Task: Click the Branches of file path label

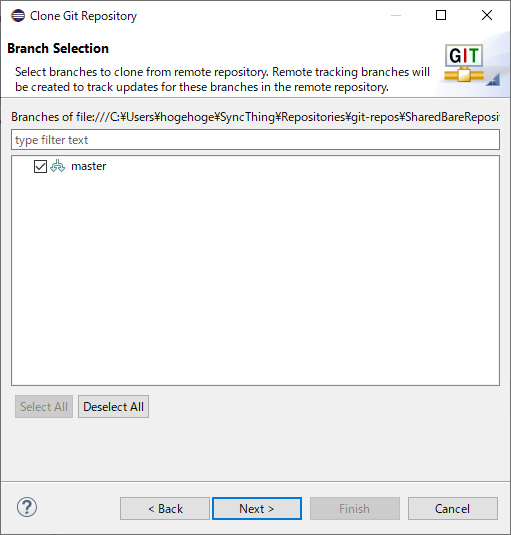Action: click(x=256, y=117)
